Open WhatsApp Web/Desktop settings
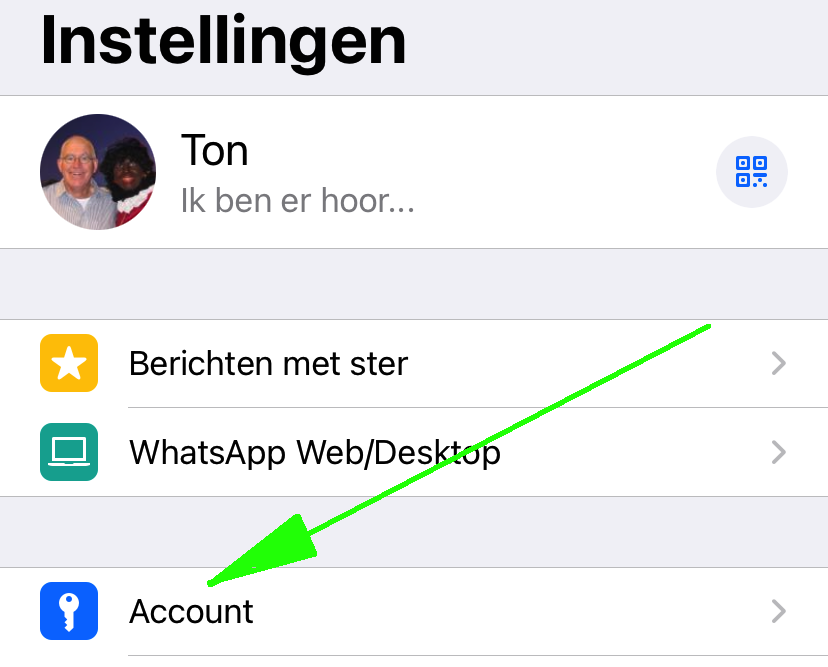 click(414, 452)
